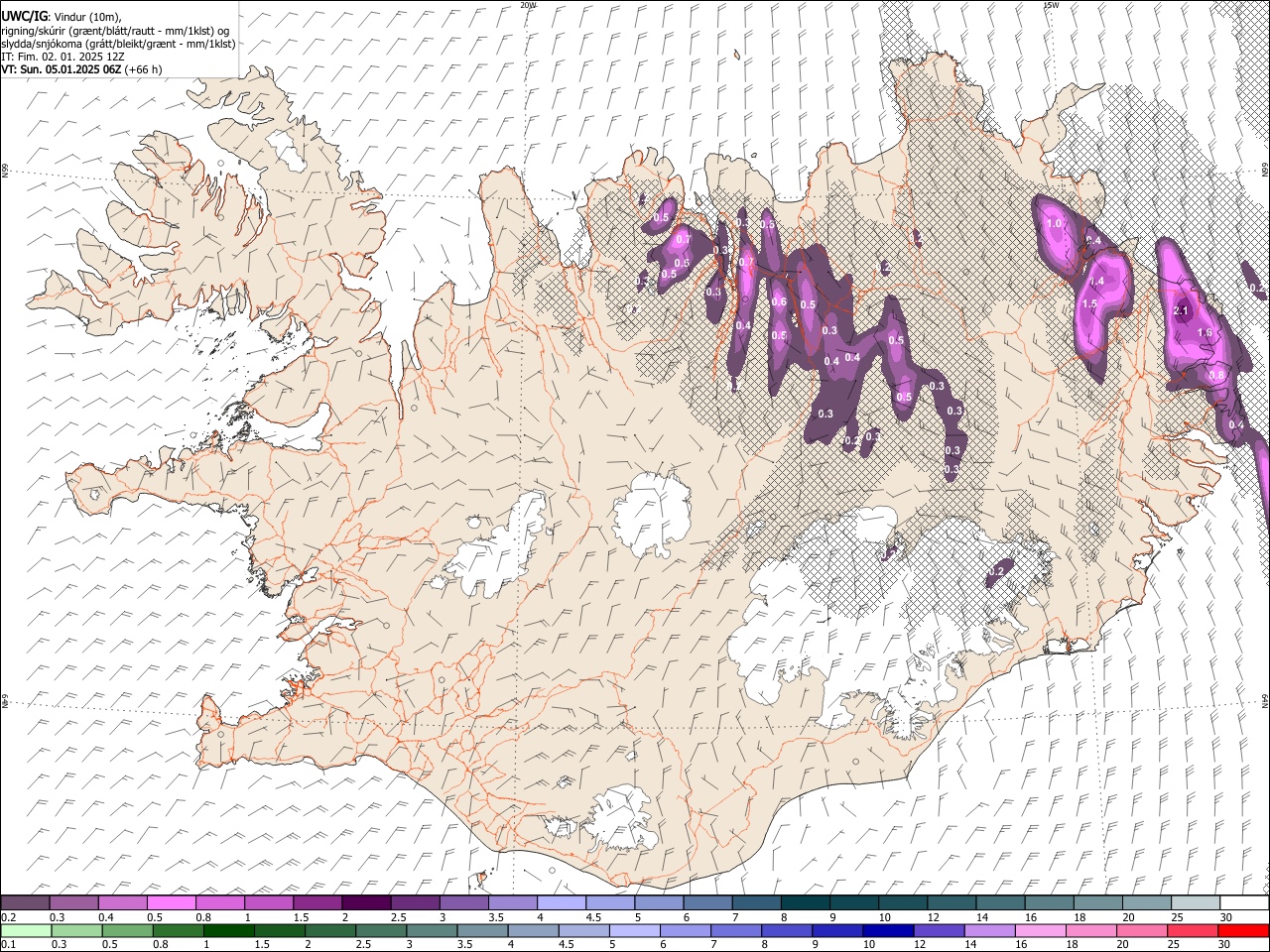Pick the palest green 0.1 rain legend swatch
The width and height of the screenshot is (1270, 952).
pyautogui.click(x=26, y=931)
